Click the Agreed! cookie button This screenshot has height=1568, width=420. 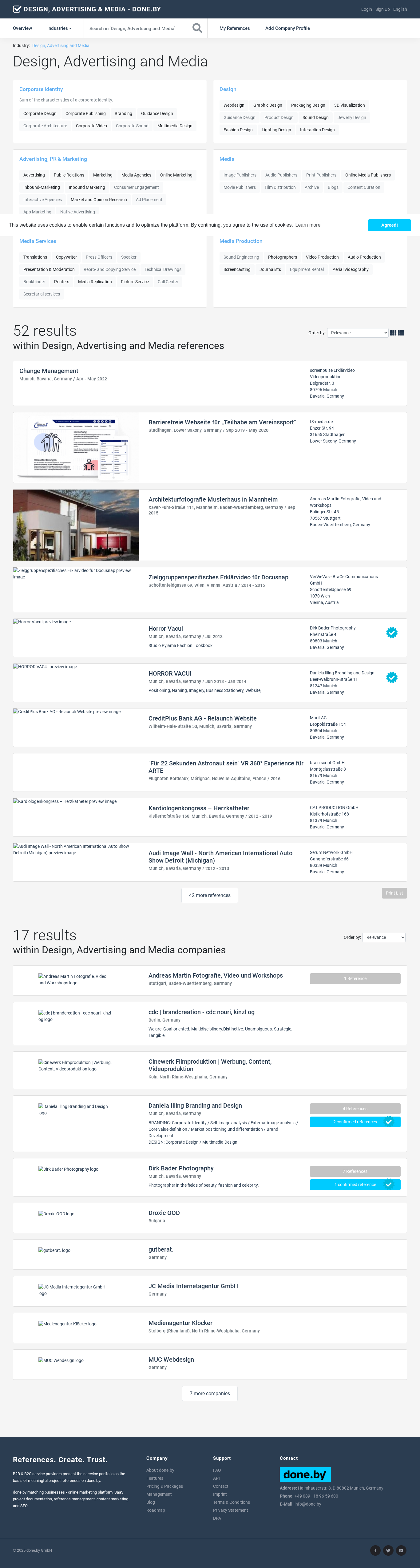(389, 225)
